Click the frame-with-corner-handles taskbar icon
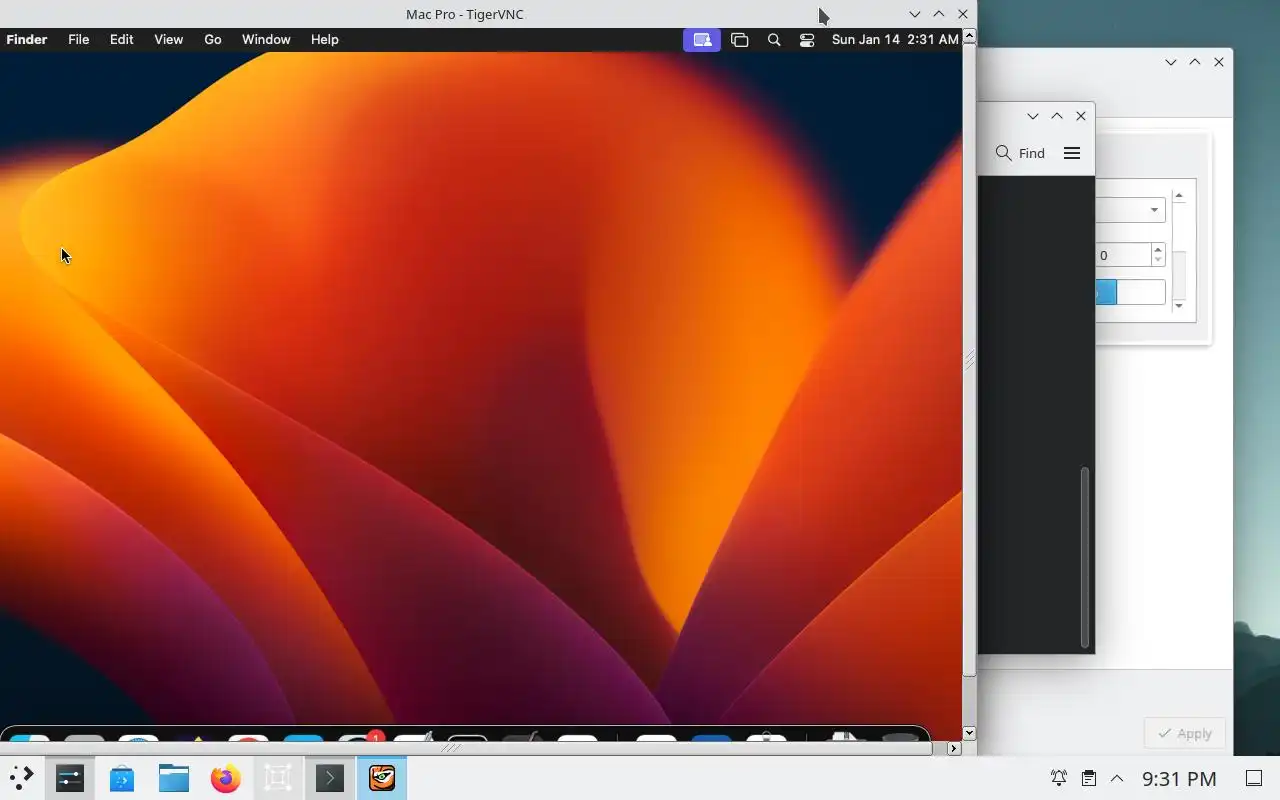 pos(278,778)
